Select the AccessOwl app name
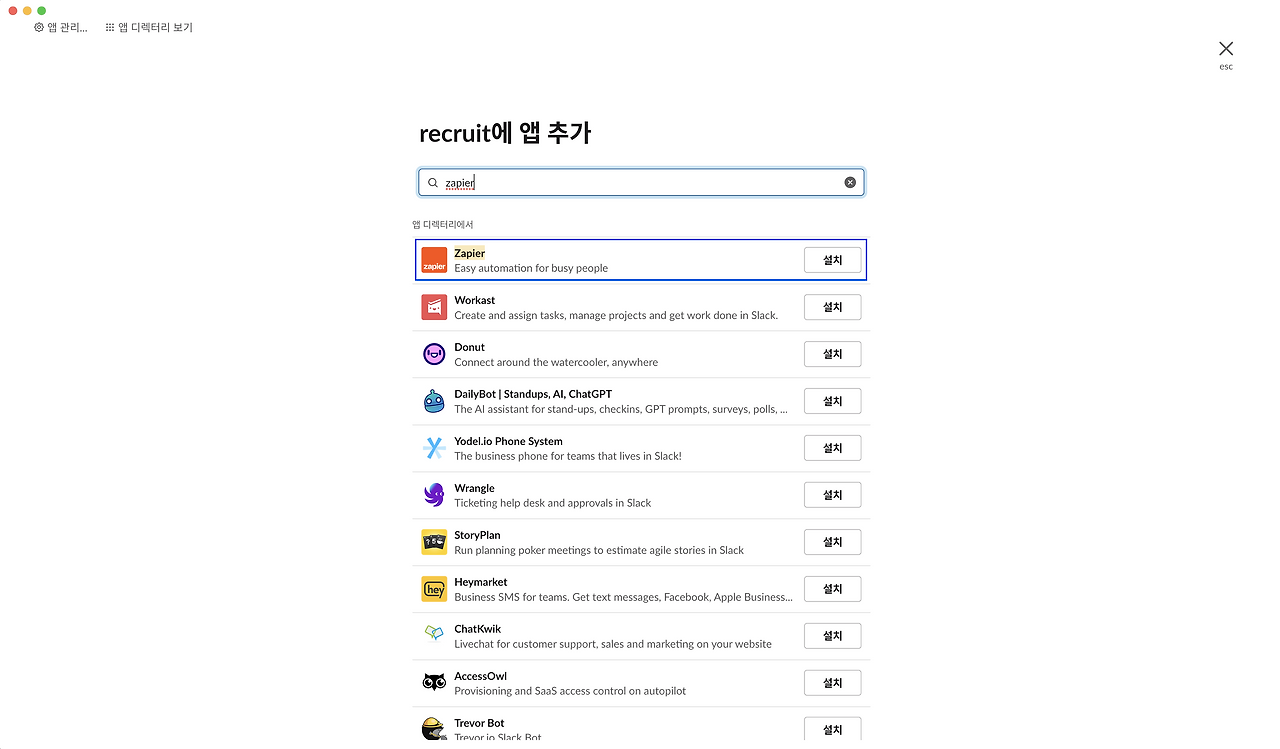Screen dimensions: 1280x749 point(481,676)
